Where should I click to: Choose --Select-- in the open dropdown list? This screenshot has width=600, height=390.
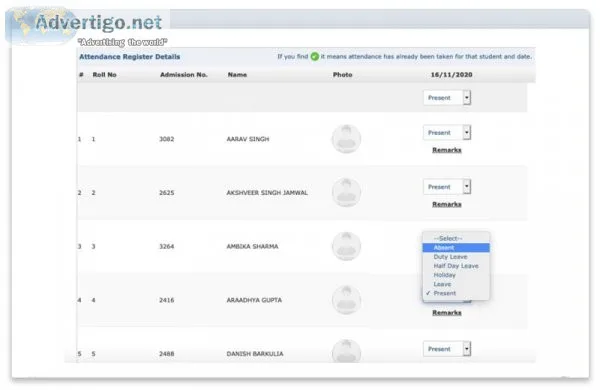tap(456, 238)
